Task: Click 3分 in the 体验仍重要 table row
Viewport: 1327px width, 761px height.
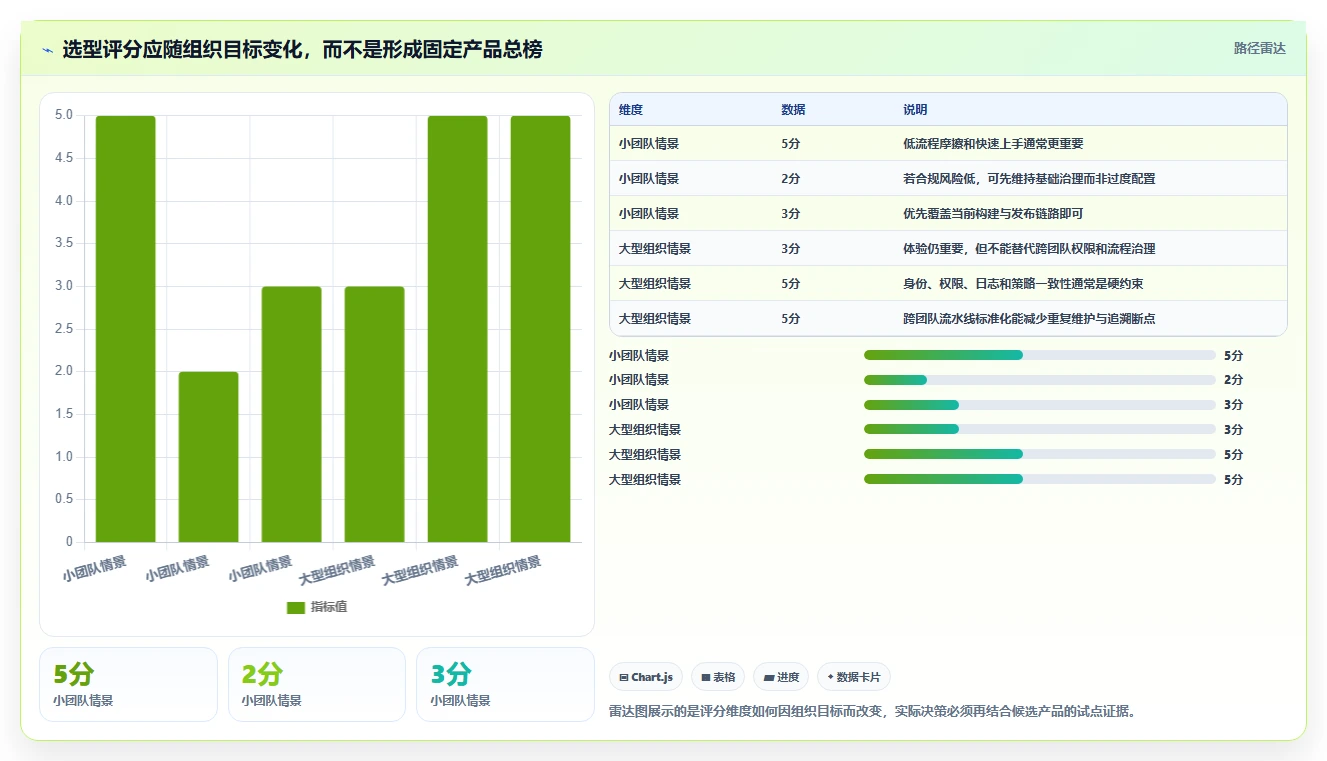Action: click(x=791, y=249)
